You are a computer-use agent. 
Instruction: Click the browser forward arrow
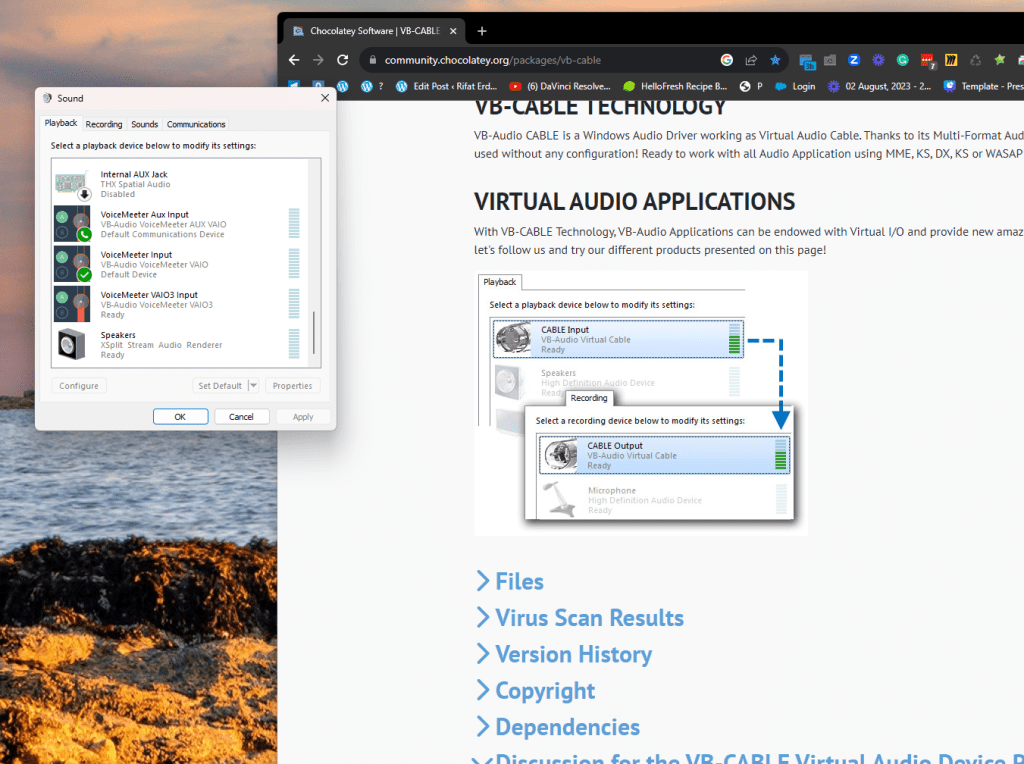point(318,60)
